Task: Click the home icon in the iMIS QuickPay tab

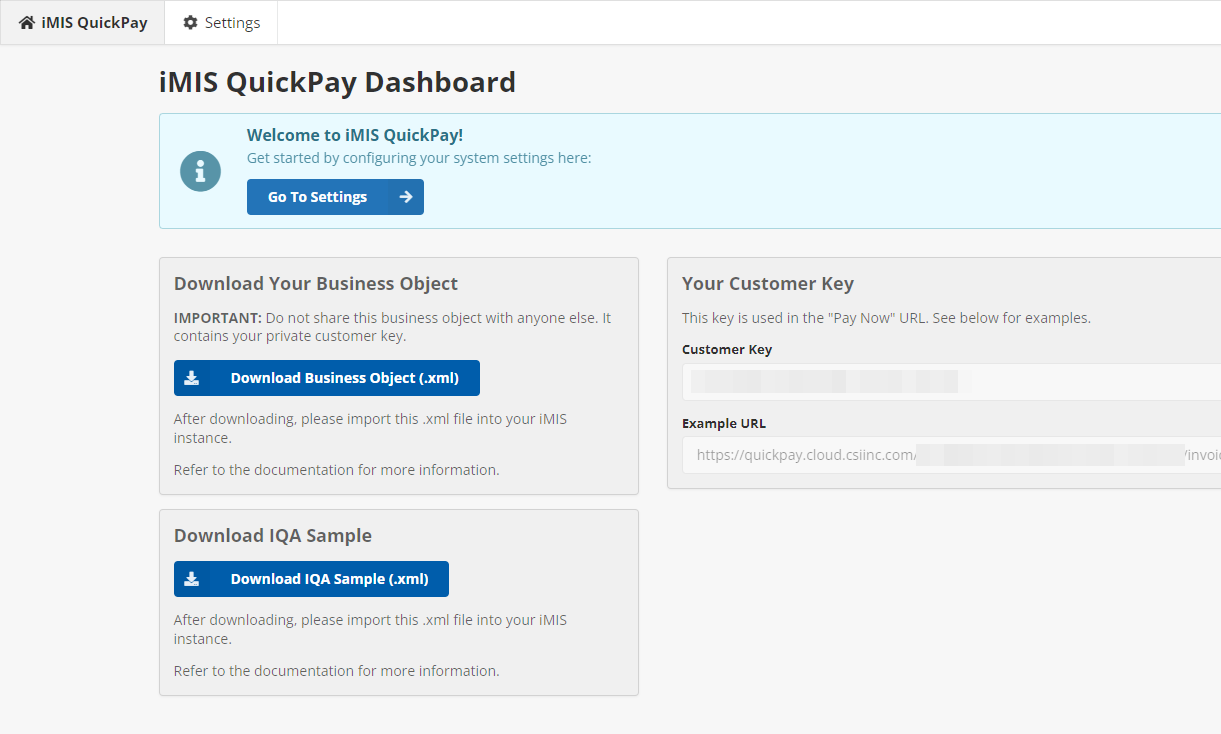Action: [27, 22]
